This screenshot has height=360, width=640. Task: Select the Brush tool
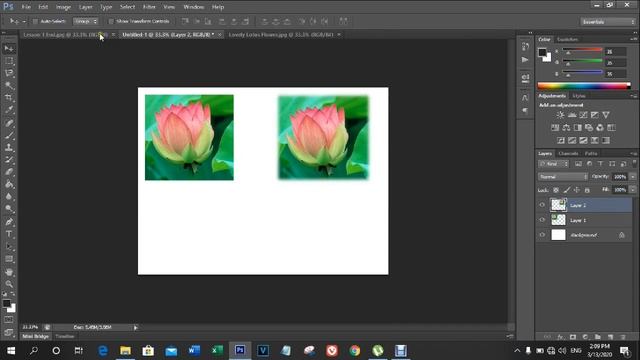point(9,135)
